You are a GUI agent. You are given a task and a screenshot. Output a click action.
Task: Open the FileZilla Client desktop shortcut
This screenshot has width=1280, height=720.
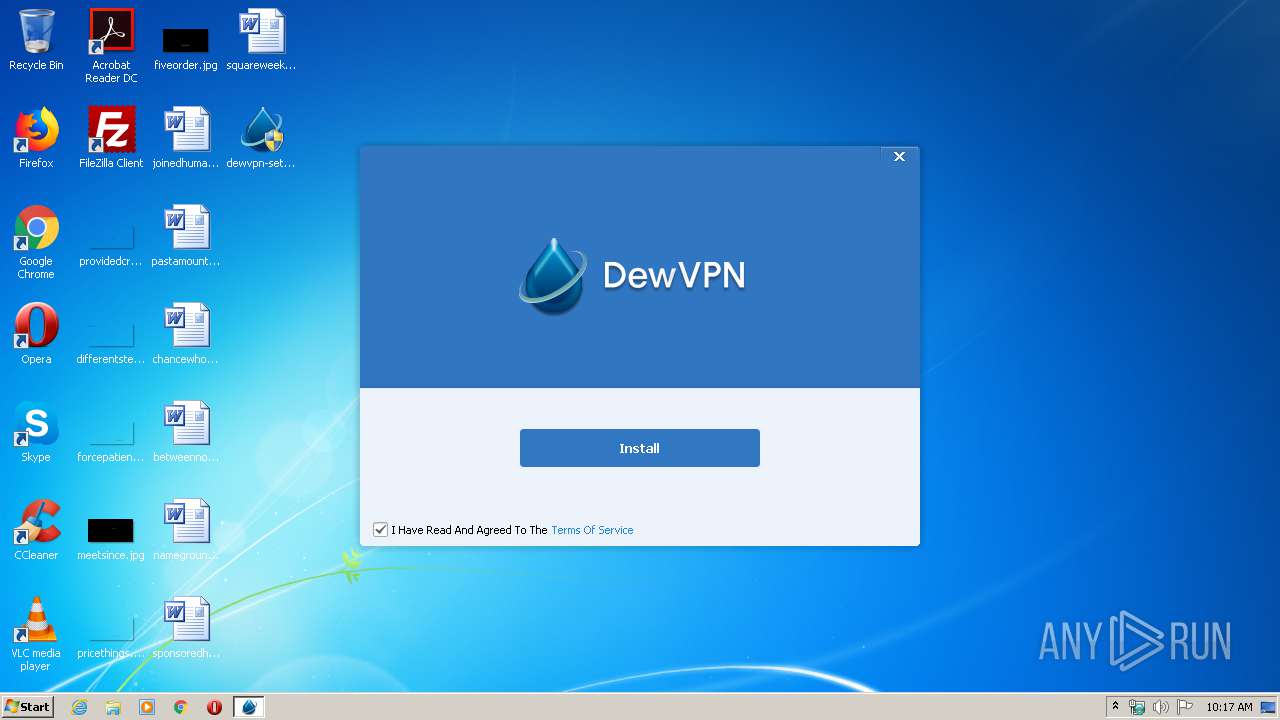click(111, 138)
